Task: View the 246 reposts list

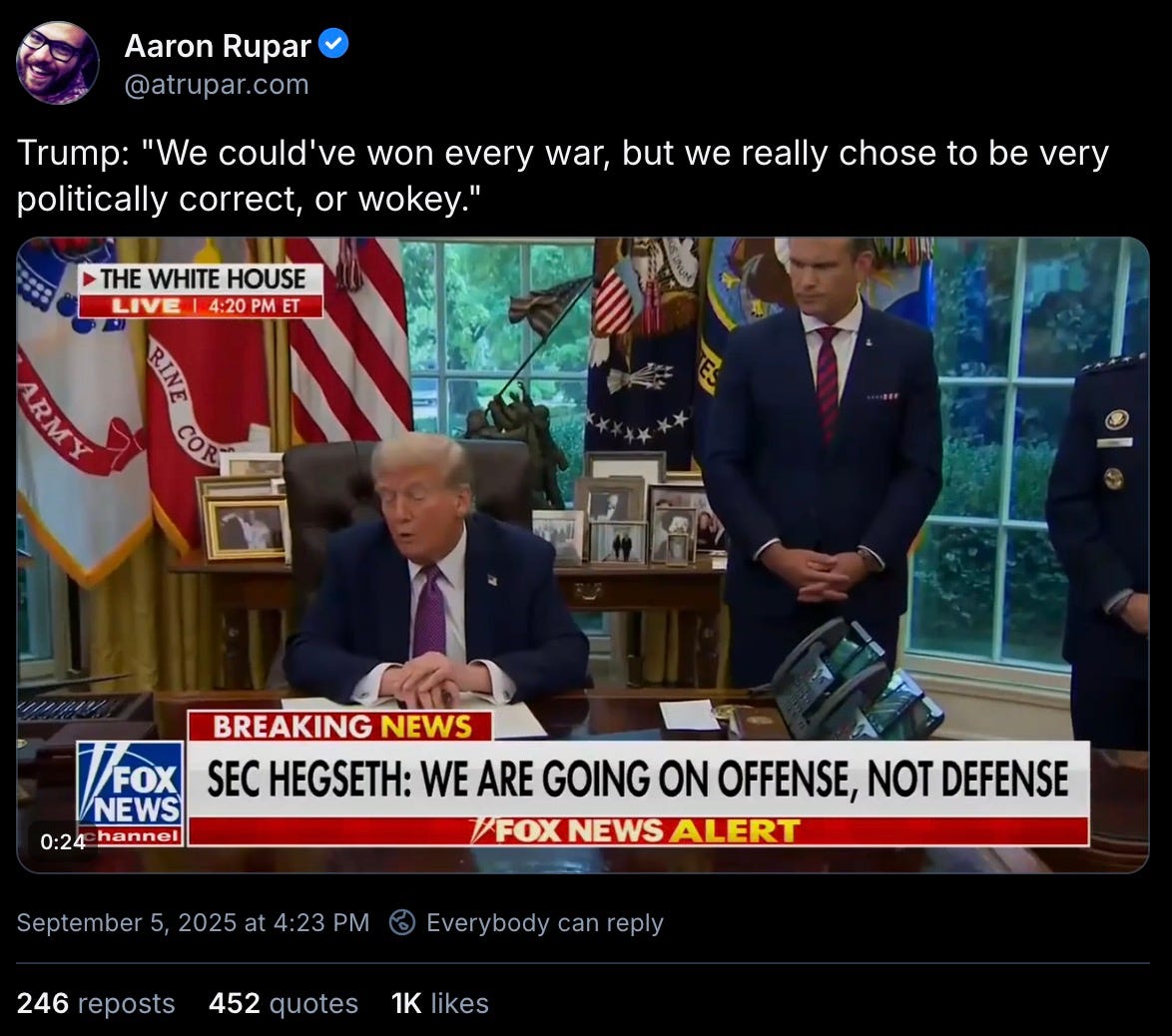Action: click(x=96, y=1003)
